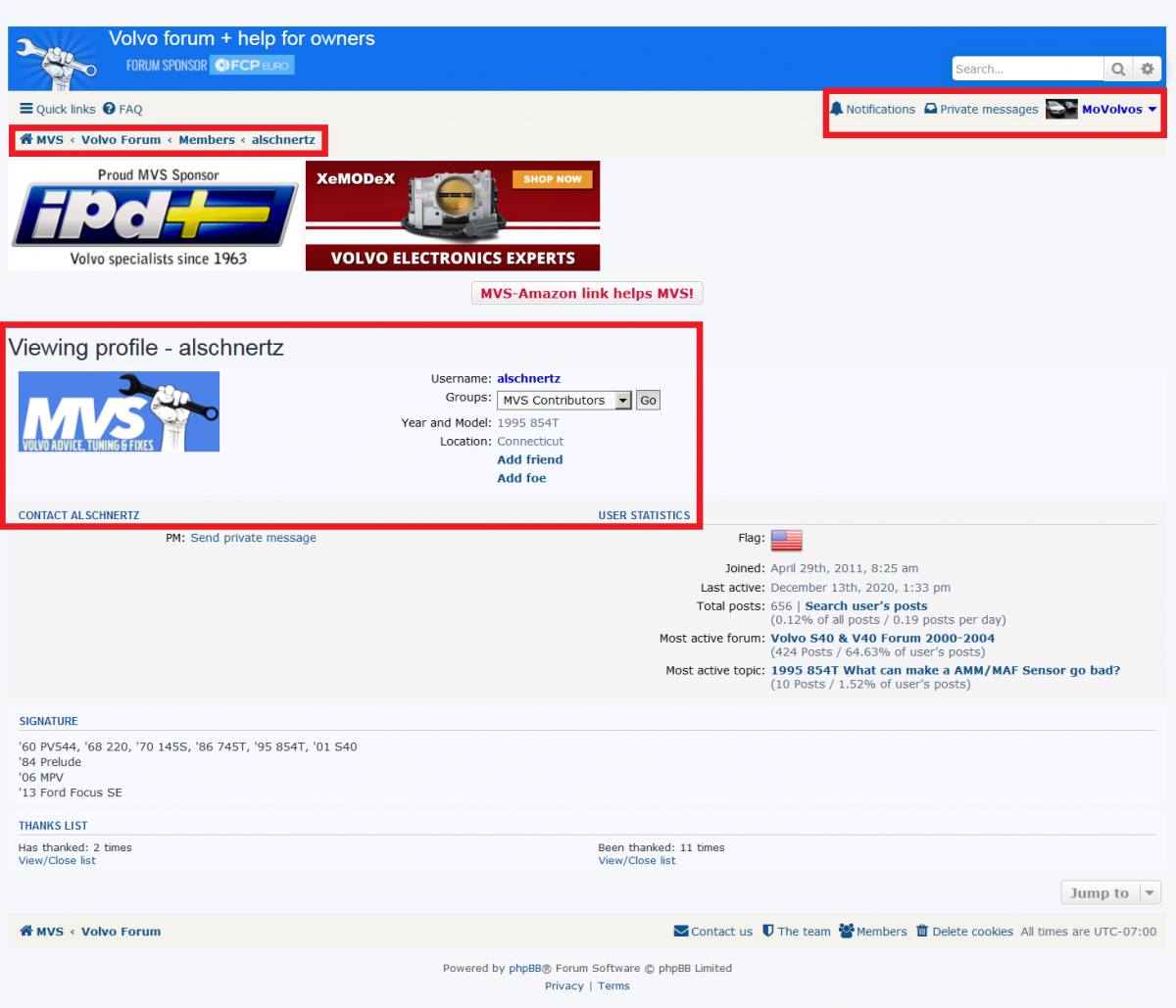
Task: Open the Jump to dropdown
Action: click(x=1110, y=893)
